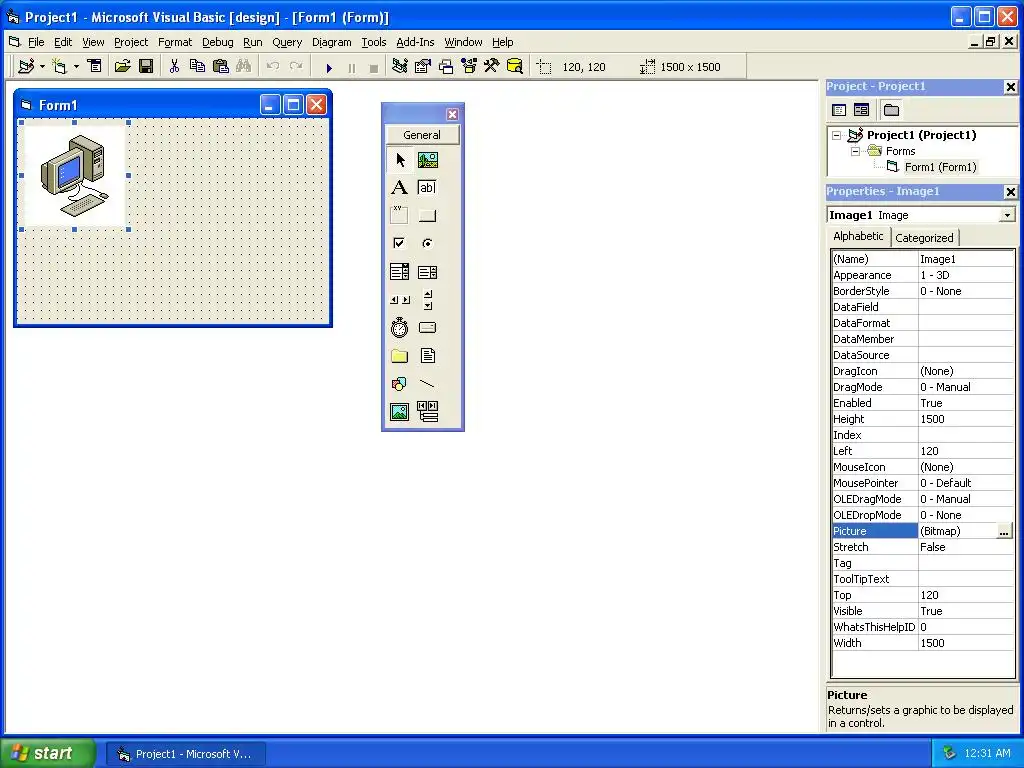Click the General button in the toolbox
This screenshot has height=768, width=1024.
[x=422, y=135]
